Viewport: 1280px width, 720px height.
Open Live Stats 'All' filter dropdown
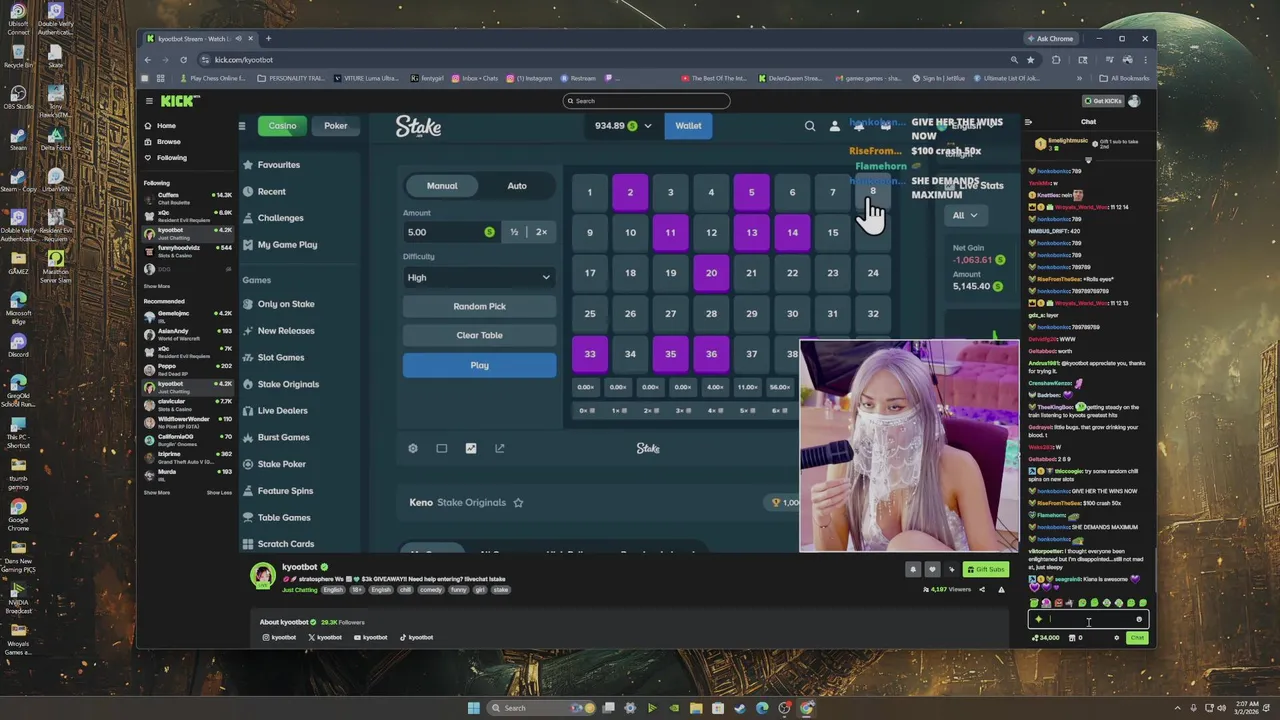click(965, 215)
